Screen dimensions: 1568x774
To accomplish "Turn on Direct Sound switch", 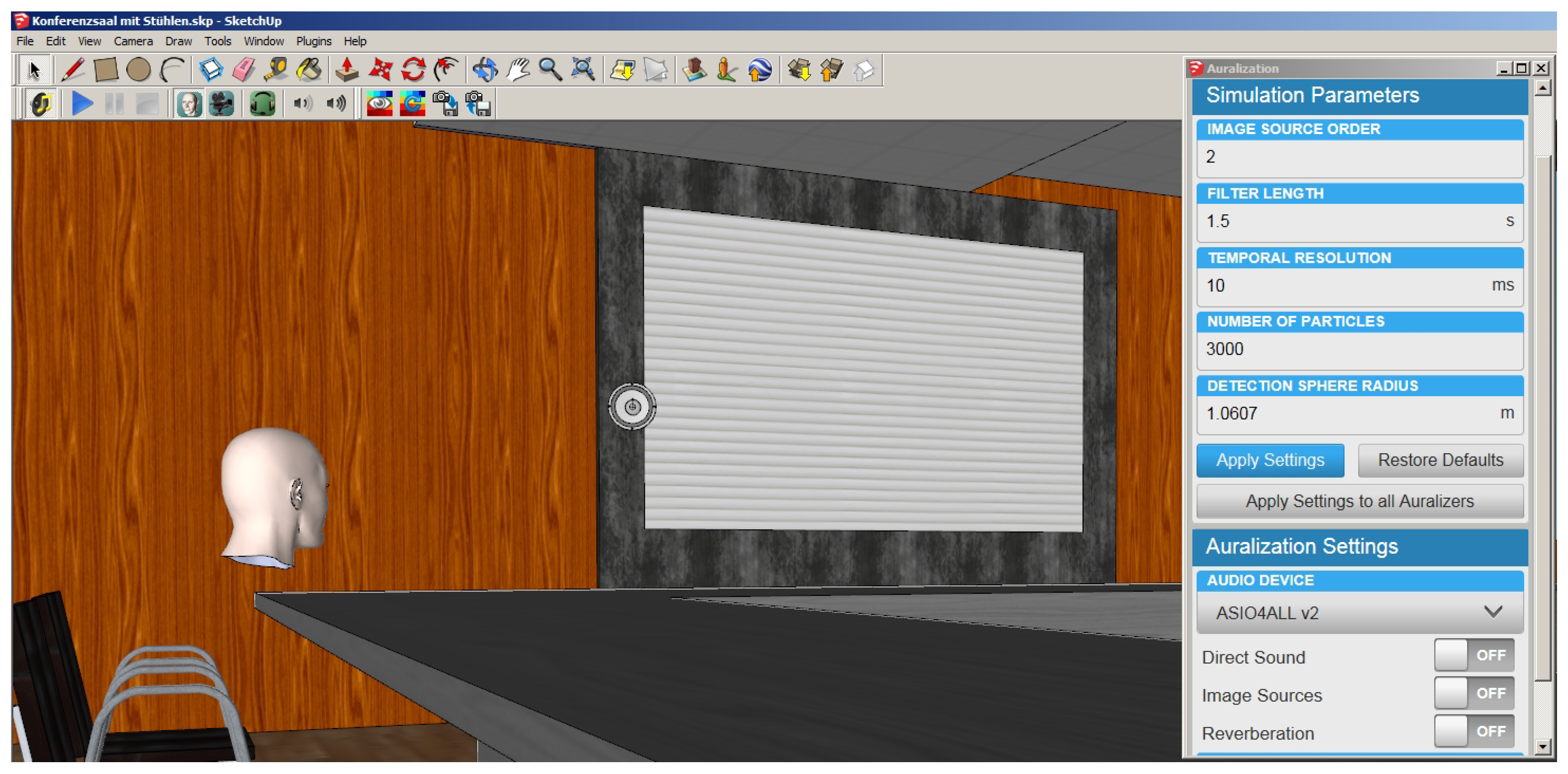I will tap(1473, 656).
